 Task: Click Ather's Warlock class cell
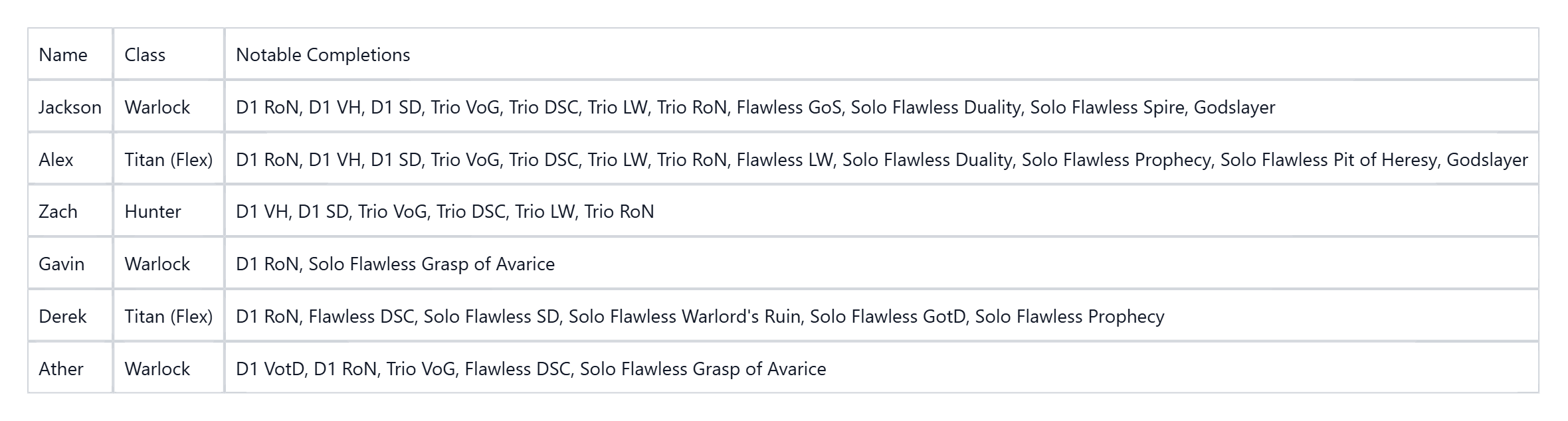pyautogui.click(x=157, y=369)
